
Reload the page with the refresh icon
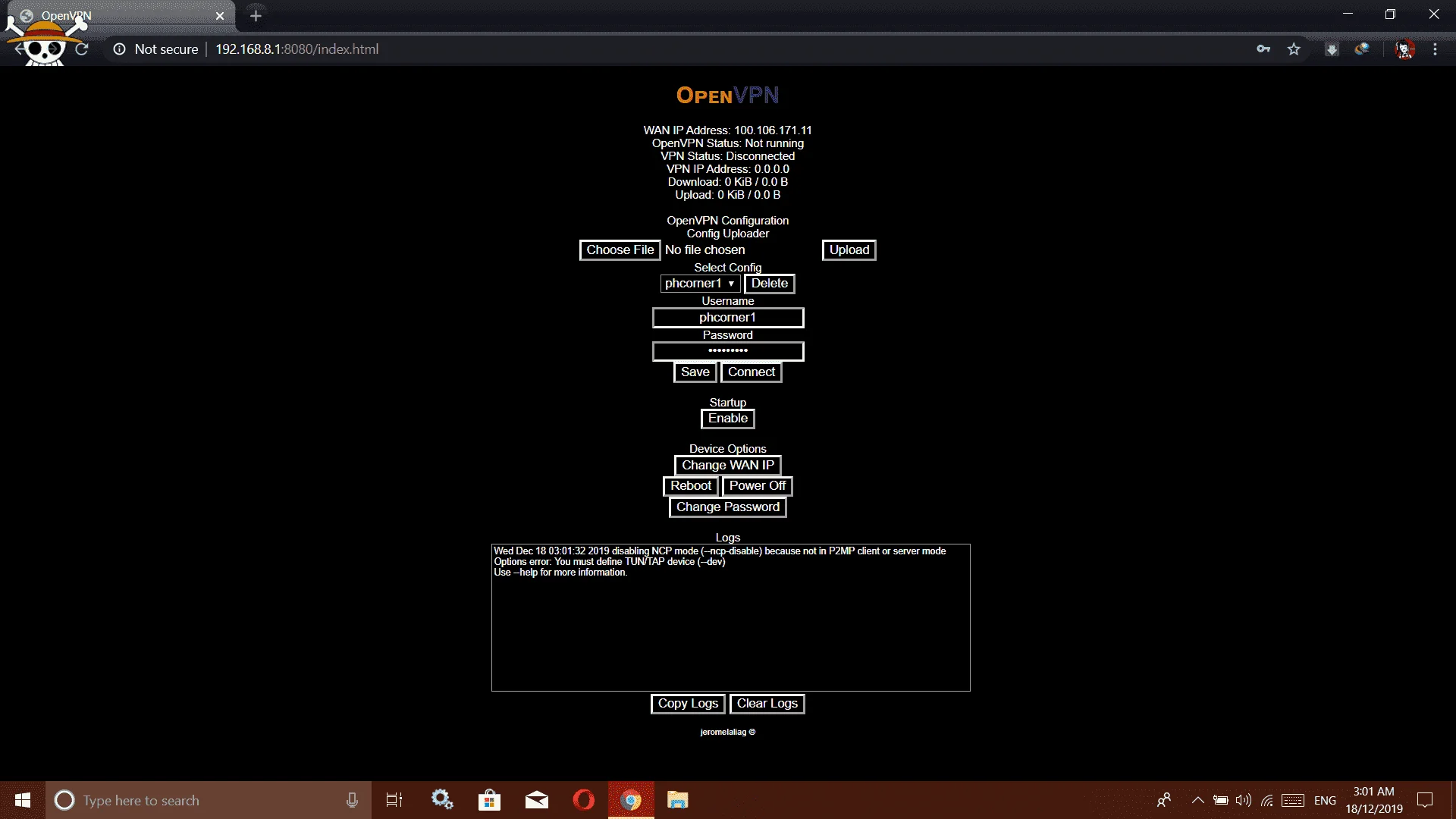coord(82,49)
